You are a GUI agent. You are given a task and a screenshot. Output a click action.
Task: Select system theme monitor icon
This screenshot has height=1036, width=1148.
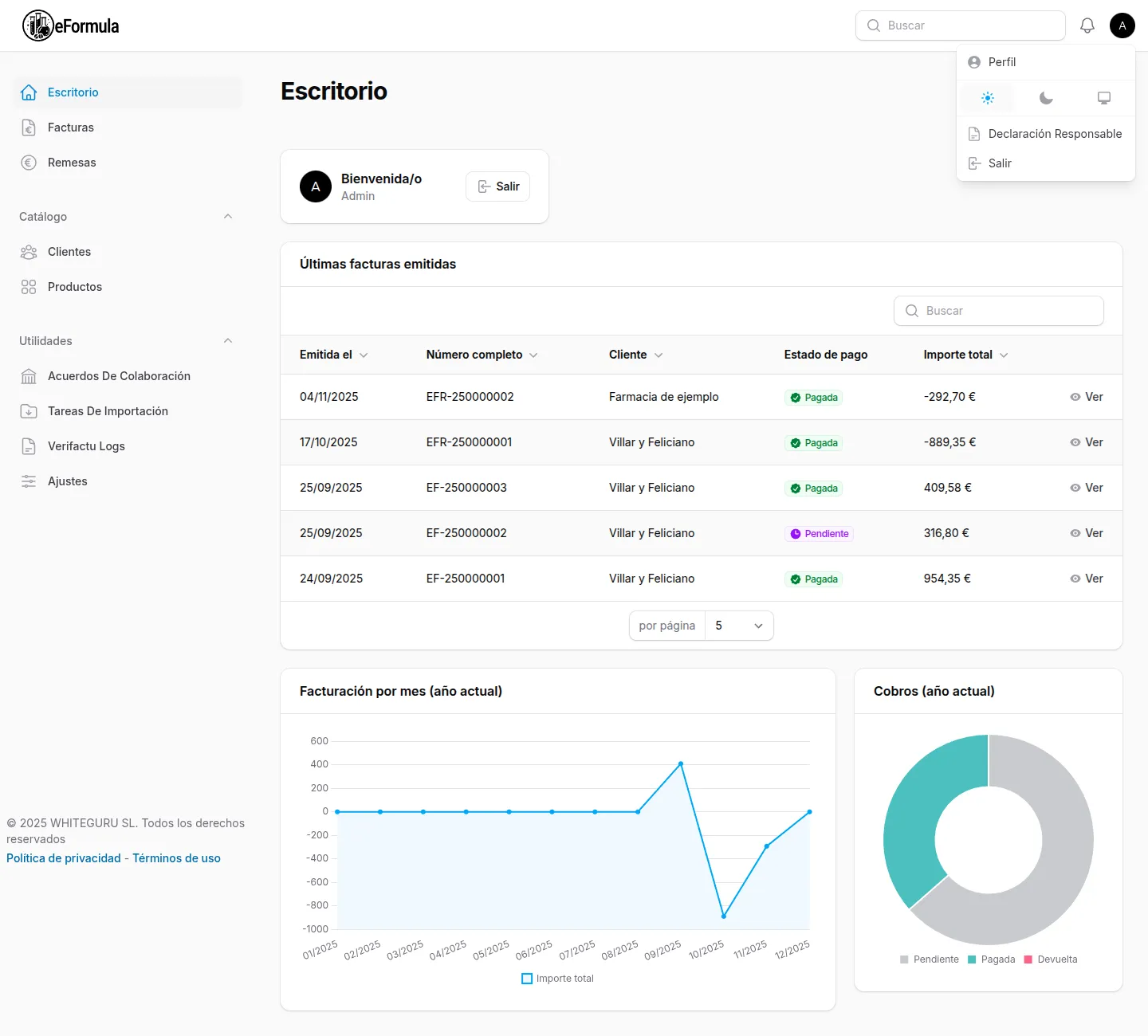[x=1104, y=98]
